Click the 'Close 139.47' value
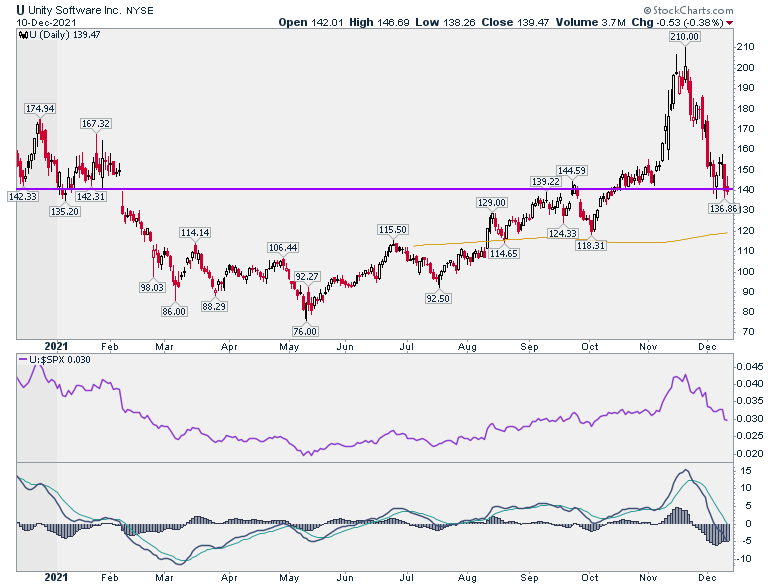The width and height of the screenshot is (780, 586). pos(515,22)
